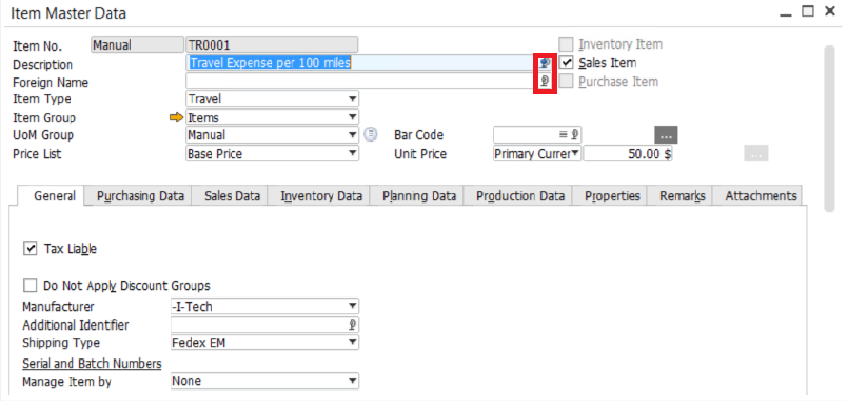
Task: Click the vertical scrollbar on the right
Action: pyautogui.click(x=828, y=128)
